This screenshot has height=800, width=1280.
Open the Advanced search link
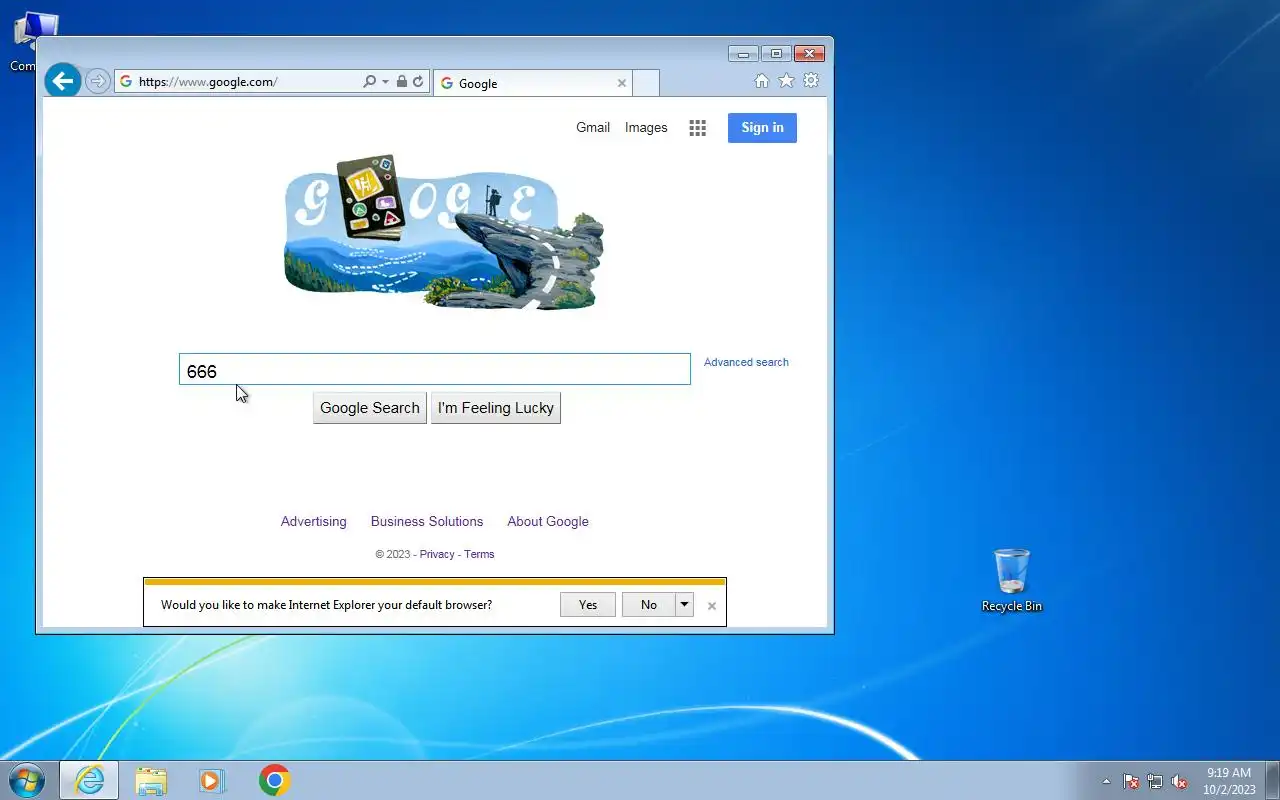[x=746, y=362]
